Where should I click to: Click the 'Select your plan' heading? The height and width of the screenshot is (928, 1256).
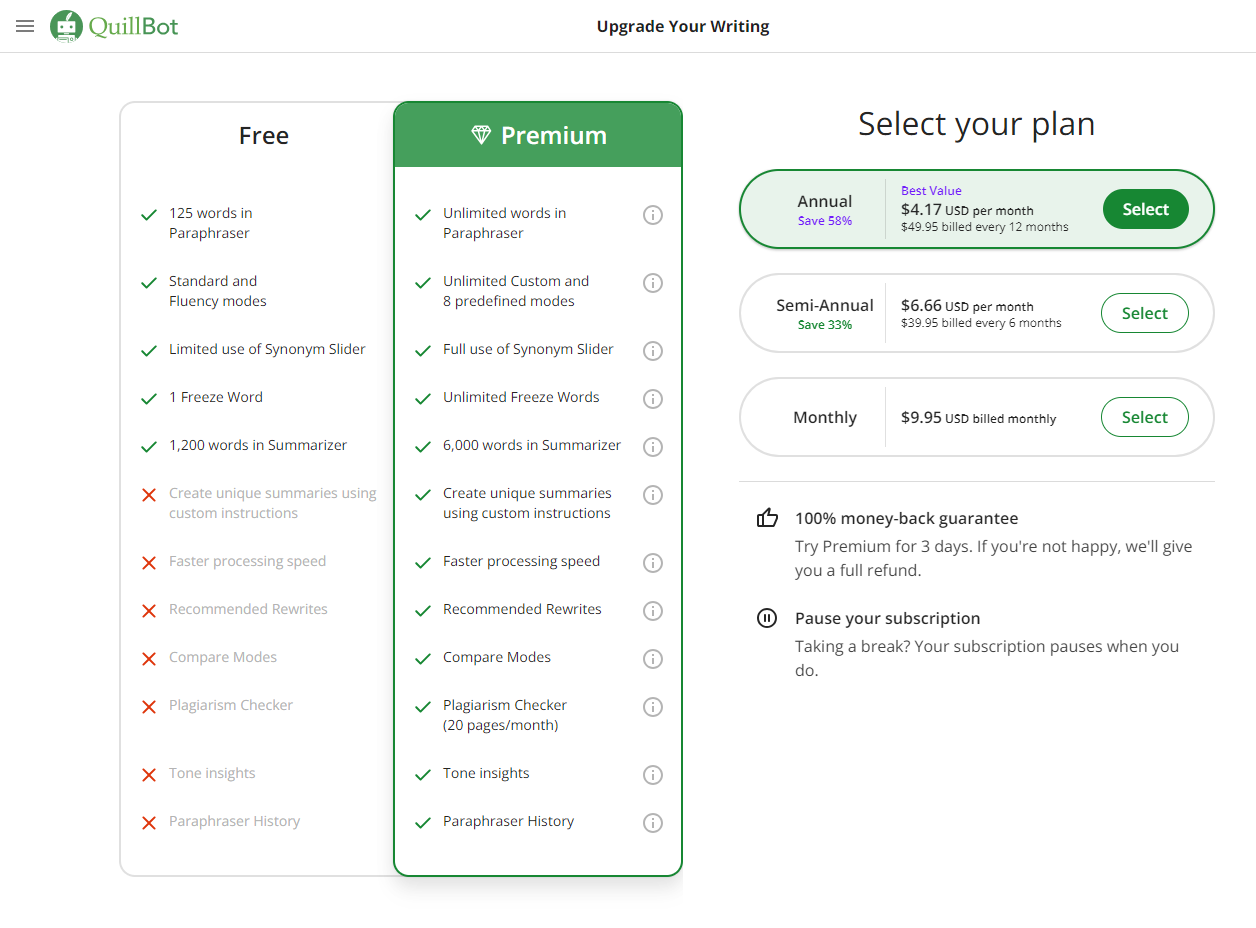(976, 123)
